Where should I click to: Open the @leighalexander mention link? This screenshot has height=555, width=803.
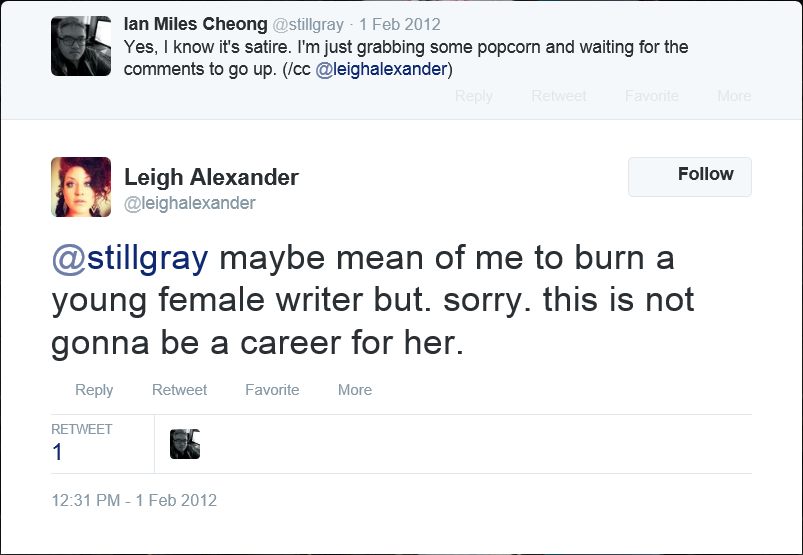point(383,69)
